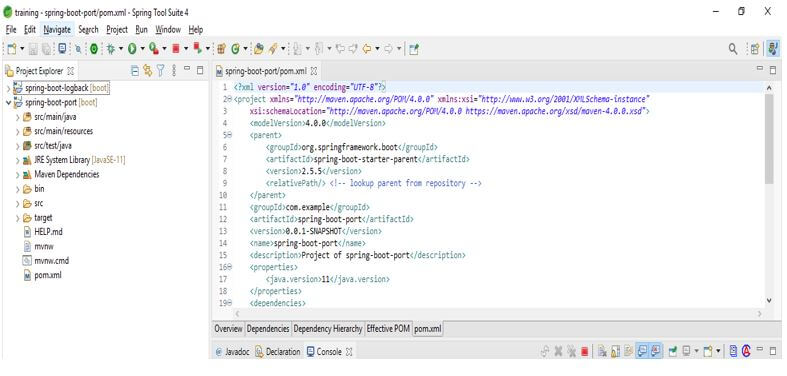Maximize the editor area
Image resolution: width=787 pixels, height=376 pixels.
[x=773, y=70]
